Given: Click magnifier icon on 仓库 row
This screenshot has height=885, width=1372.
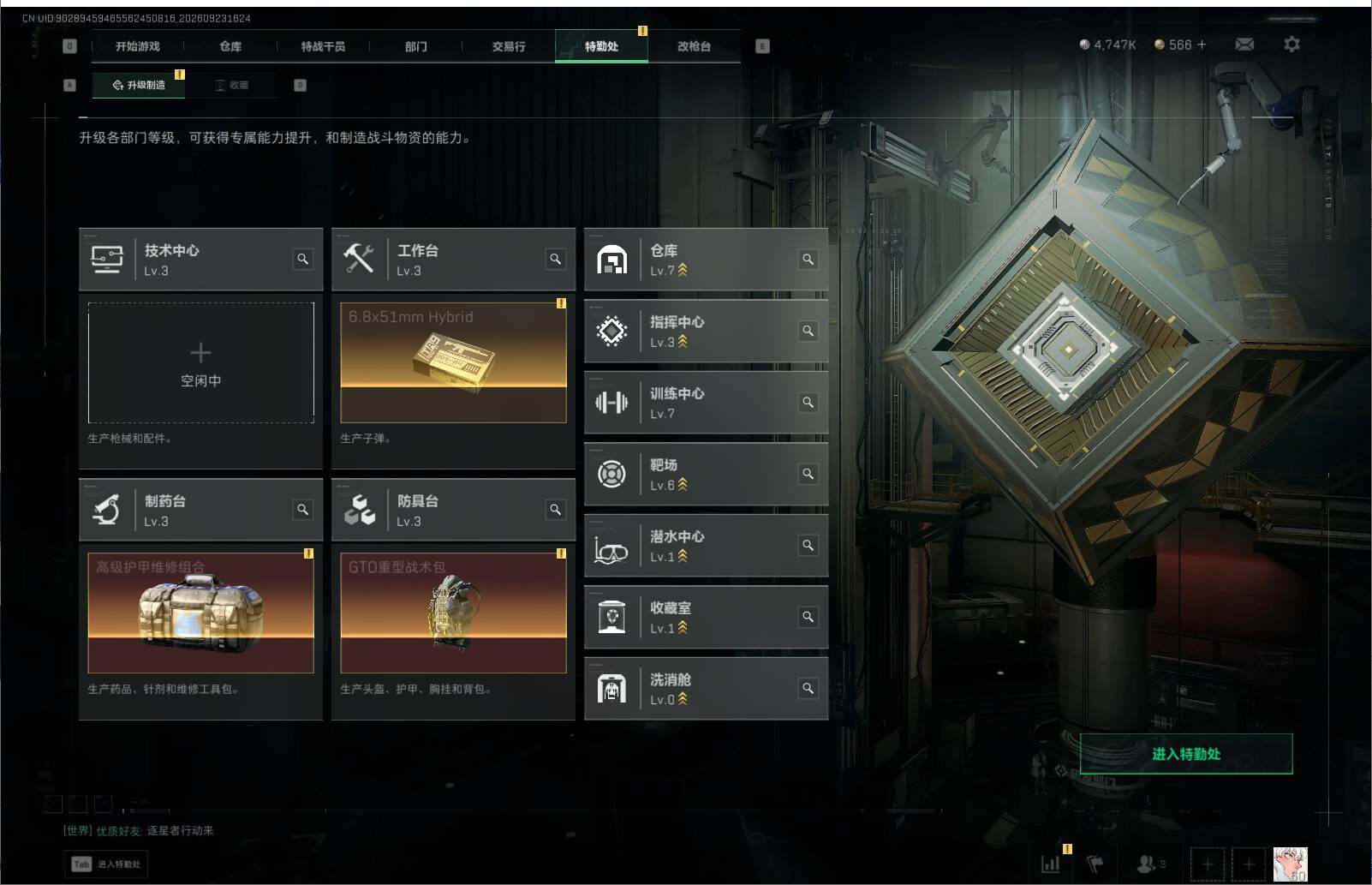Looking at the screenshot, I should point(808,259).
